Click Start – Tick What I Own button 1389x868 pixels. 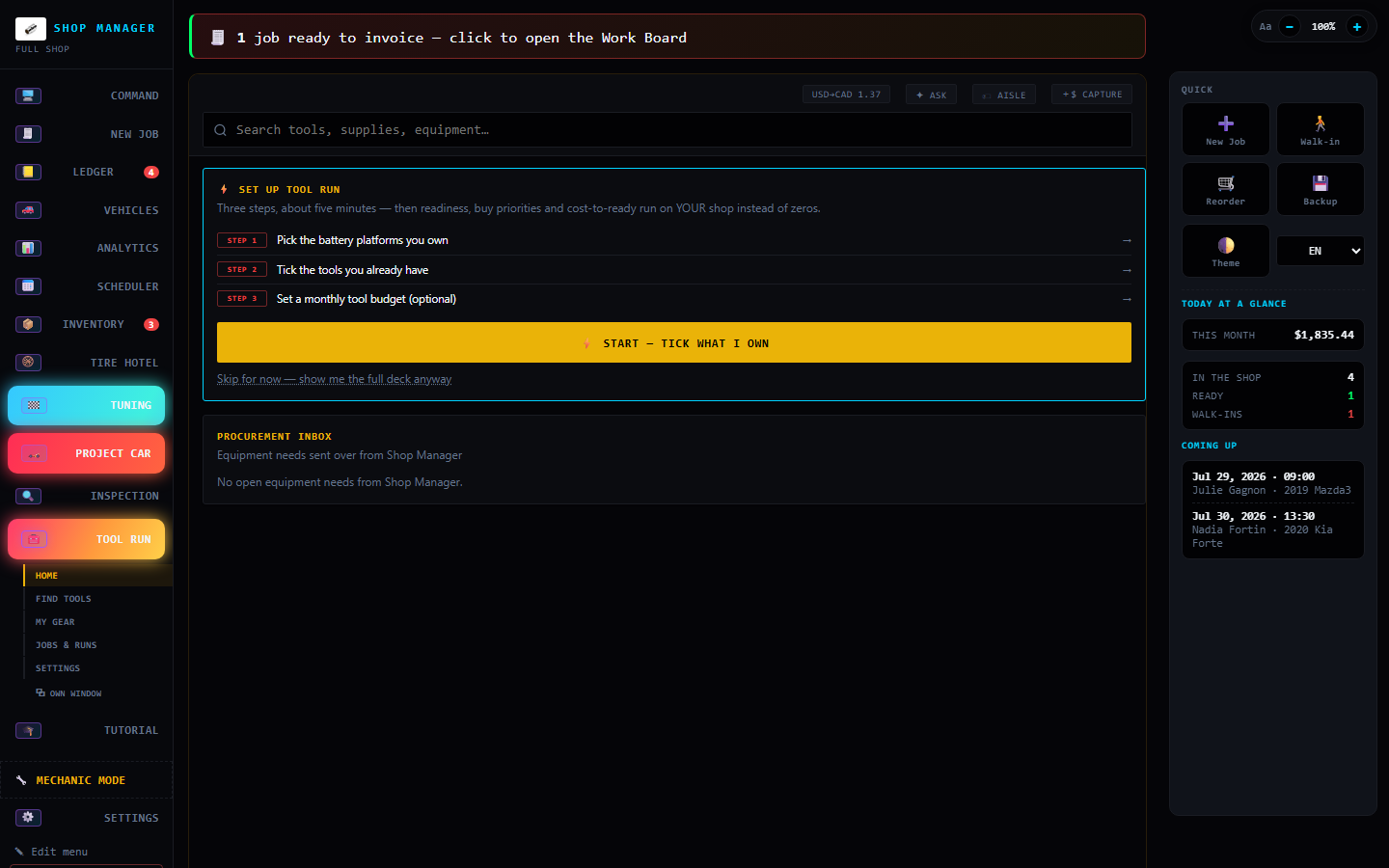tap(674, 342)
